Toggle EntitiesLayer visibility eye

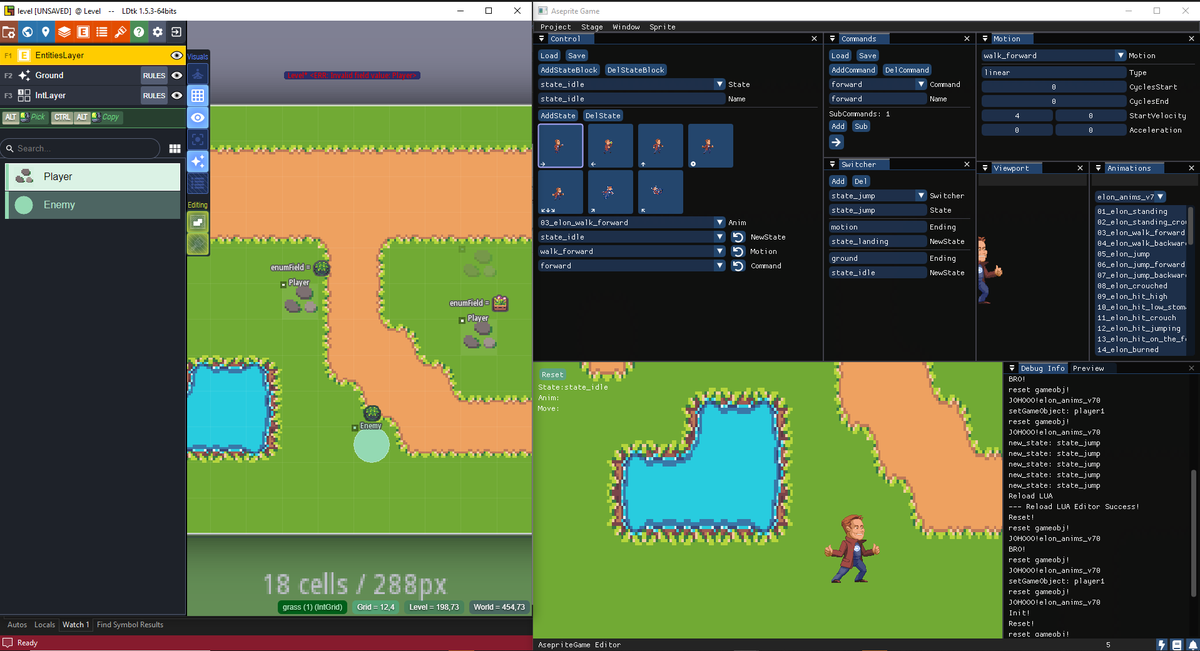pos(177,56)
